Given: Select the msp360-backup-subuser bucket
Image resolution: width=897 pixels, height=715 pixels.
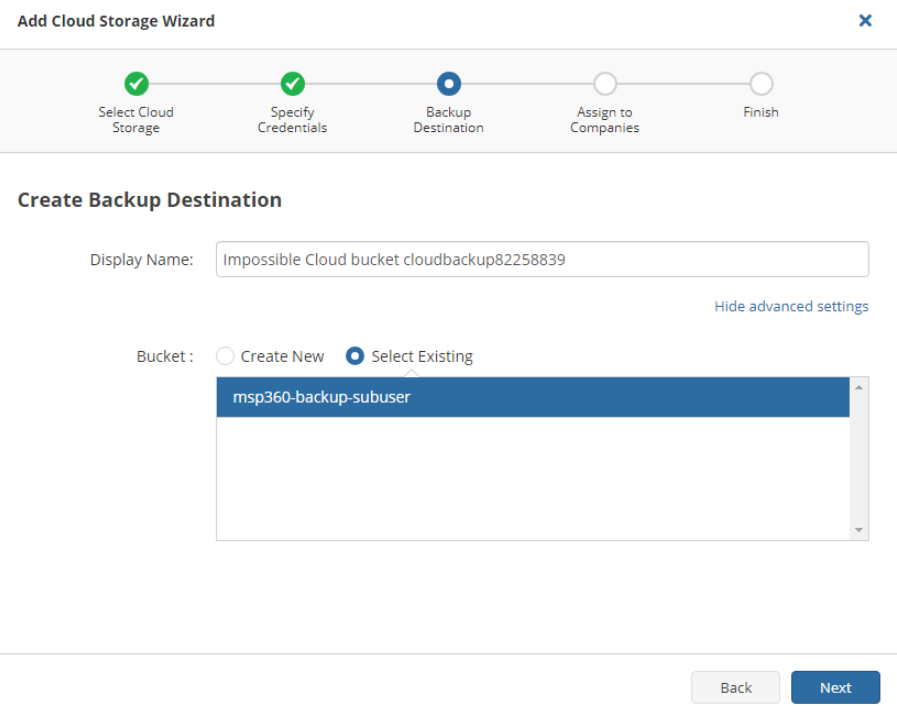Looking at the screenshot, I should click(533, 397).
